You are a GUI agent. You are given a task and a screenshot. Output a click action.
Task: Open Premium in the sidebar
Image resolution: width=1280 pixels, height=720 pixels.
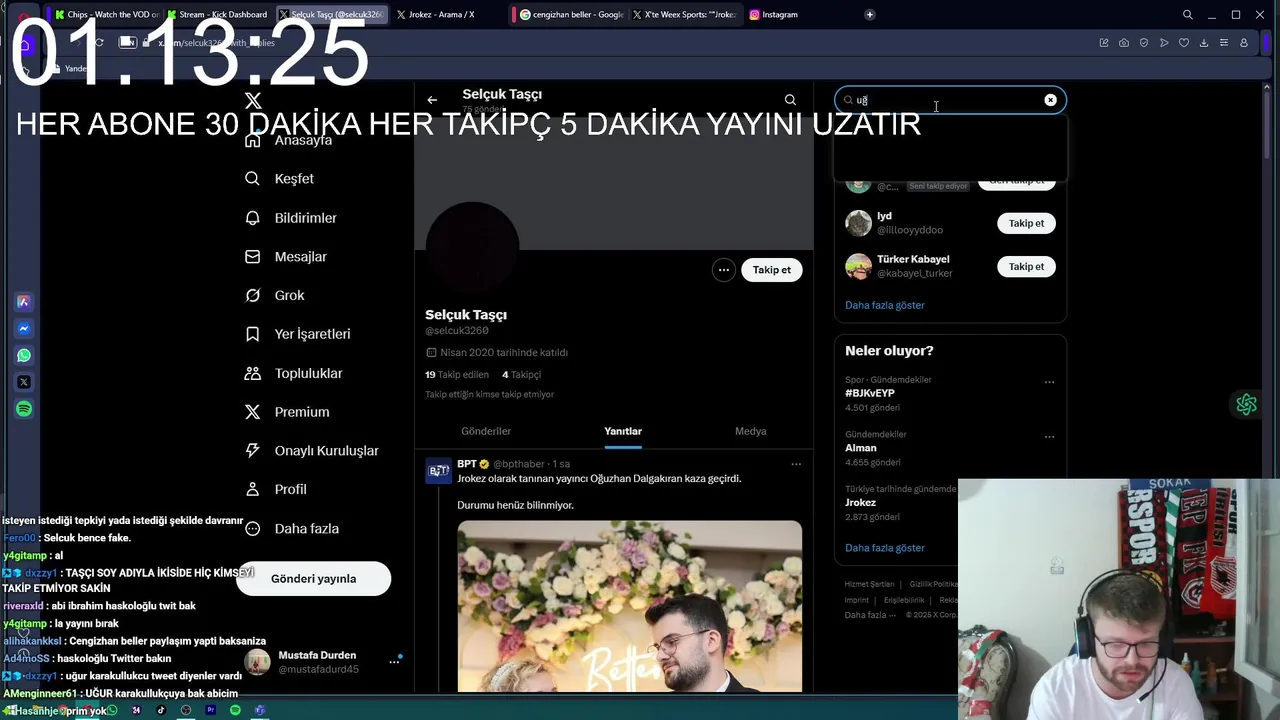coord(288,412)
